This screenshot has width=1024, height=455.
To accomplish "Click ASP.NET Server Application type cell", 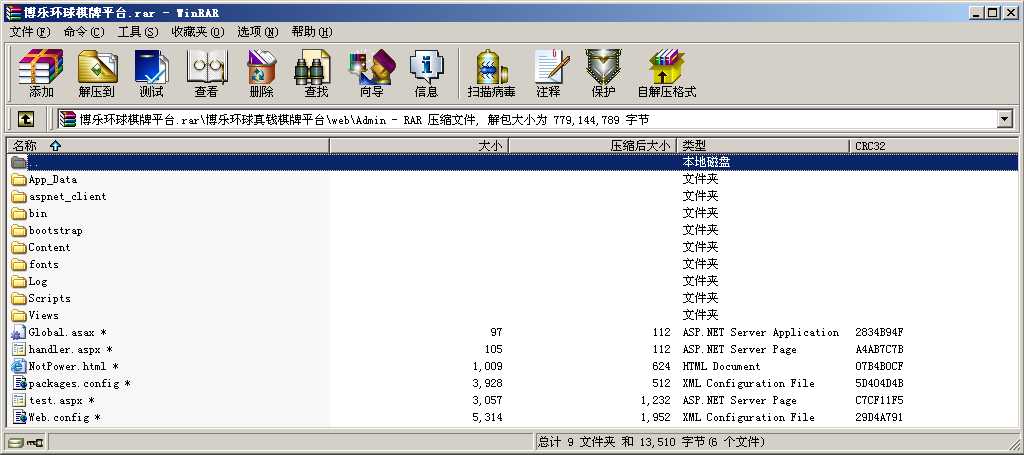I will tap(761, 332).
